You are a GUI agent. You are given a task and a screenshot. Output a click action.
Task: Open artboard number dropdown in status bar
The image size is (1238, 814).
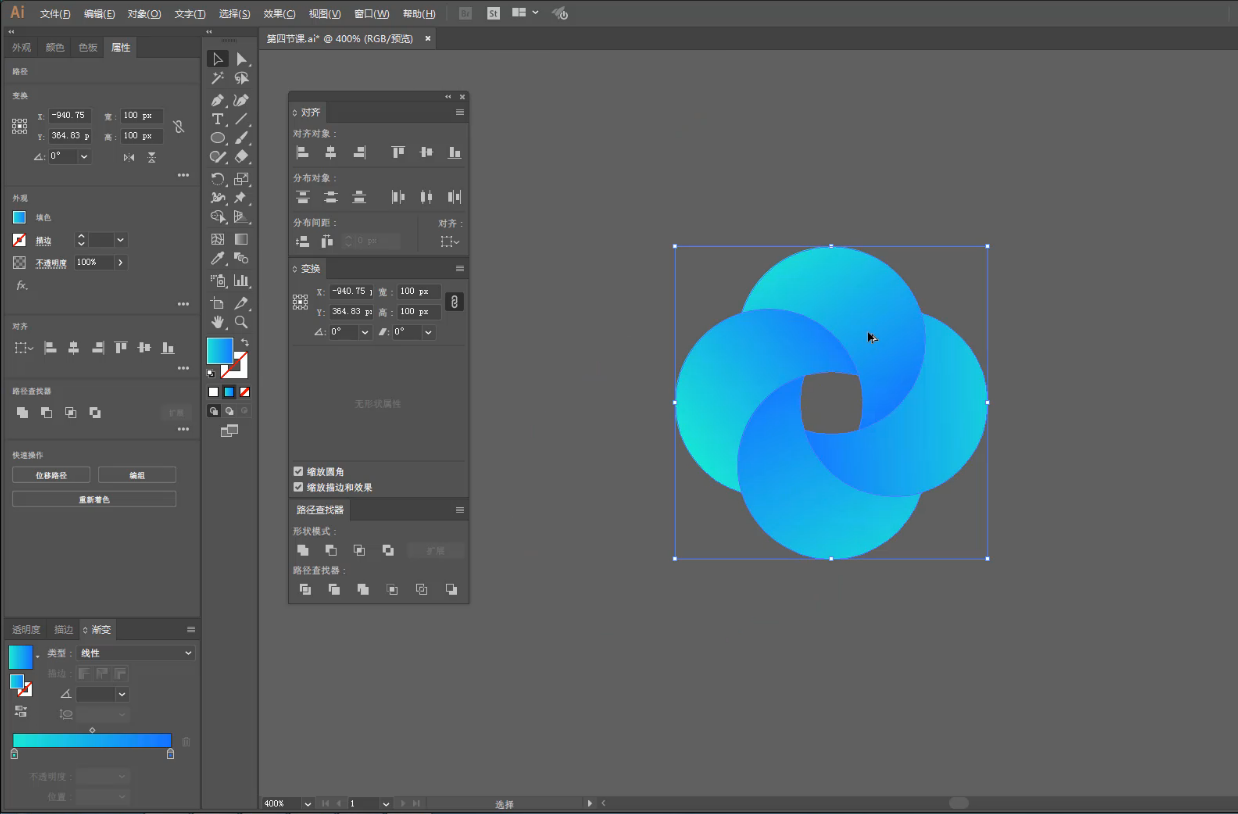[x=385, y=803]
